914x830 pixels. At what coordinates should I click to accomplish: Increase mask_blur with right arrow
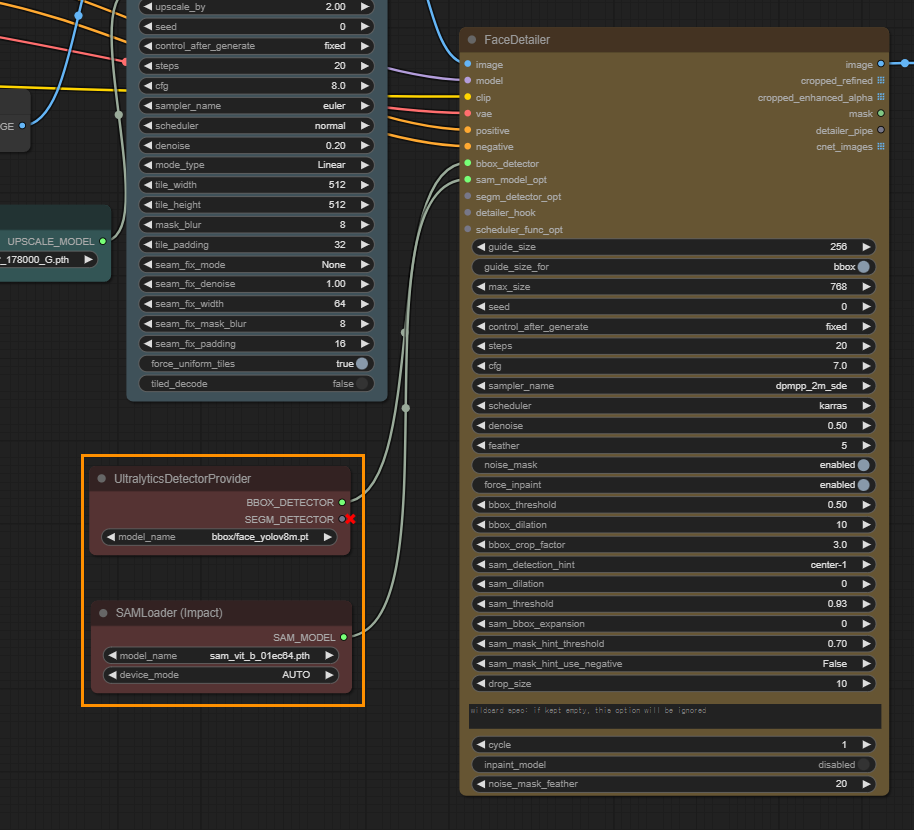pyautogui.click(x=365, y=224)
